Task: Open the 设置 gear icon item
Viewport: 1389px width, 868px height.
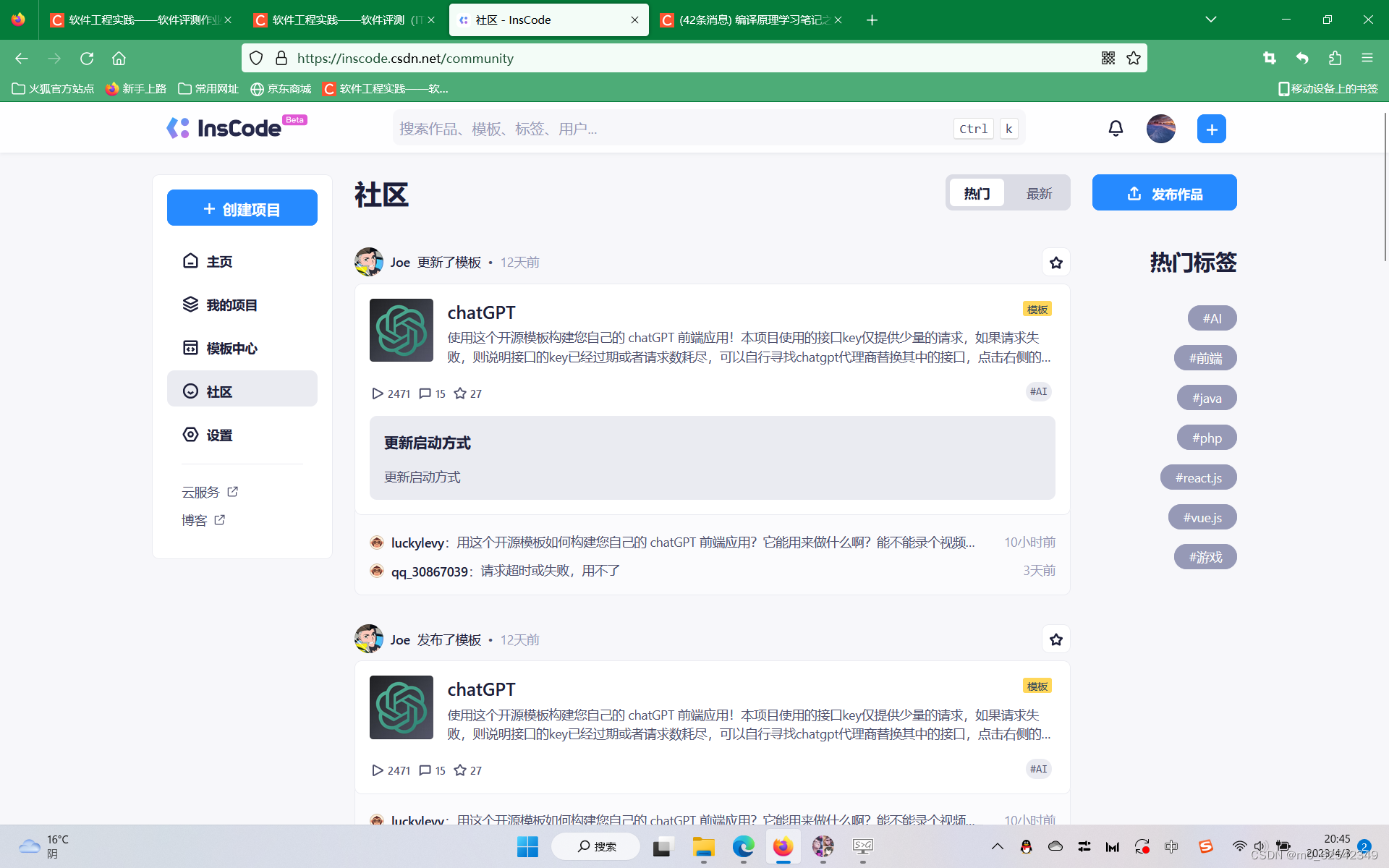Action: [219, 435]
